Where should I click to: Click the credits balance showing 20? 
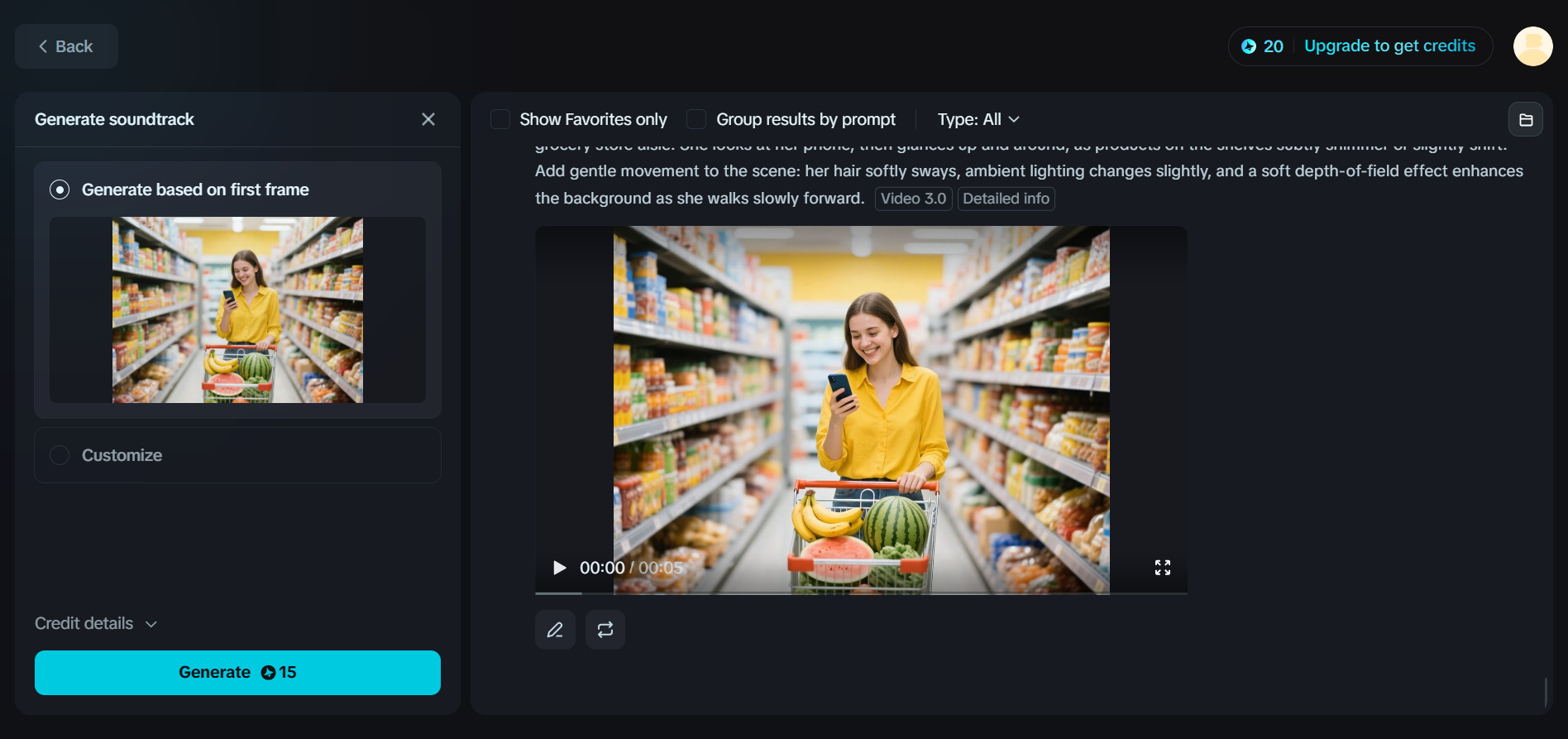(x=1262, y=46)
